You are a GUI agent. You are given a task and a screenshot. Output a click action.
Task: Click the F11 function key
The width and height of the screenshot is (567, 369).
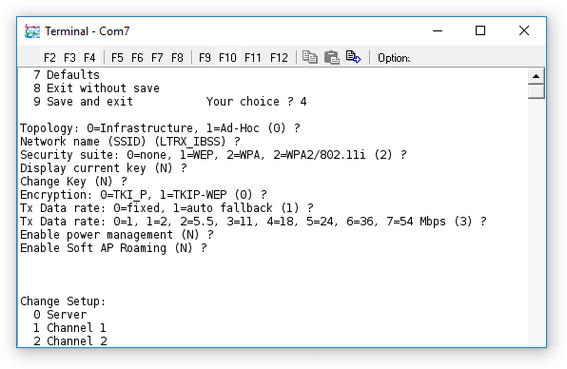click(x=252, y=58)
